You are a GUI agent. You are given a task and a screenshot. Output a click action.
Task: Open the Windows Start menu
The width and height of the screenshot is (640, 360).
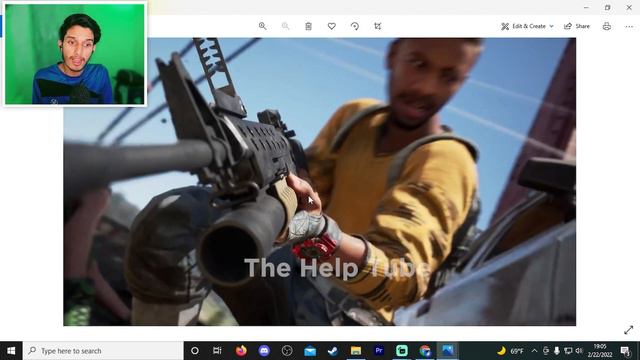click(x=11, y=351)
